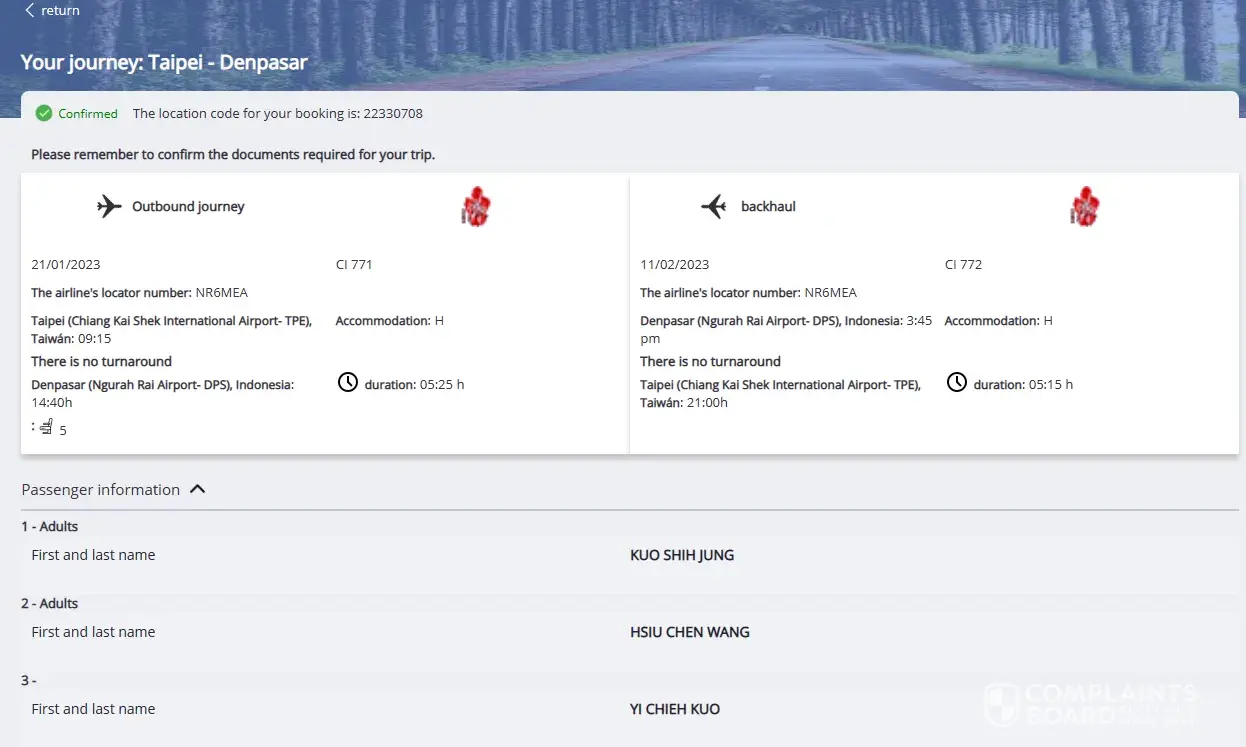Viewport: 1246px width, 747px height.
Task: Click backhaul flight number CI 772
Action: (x=963, y=265)
